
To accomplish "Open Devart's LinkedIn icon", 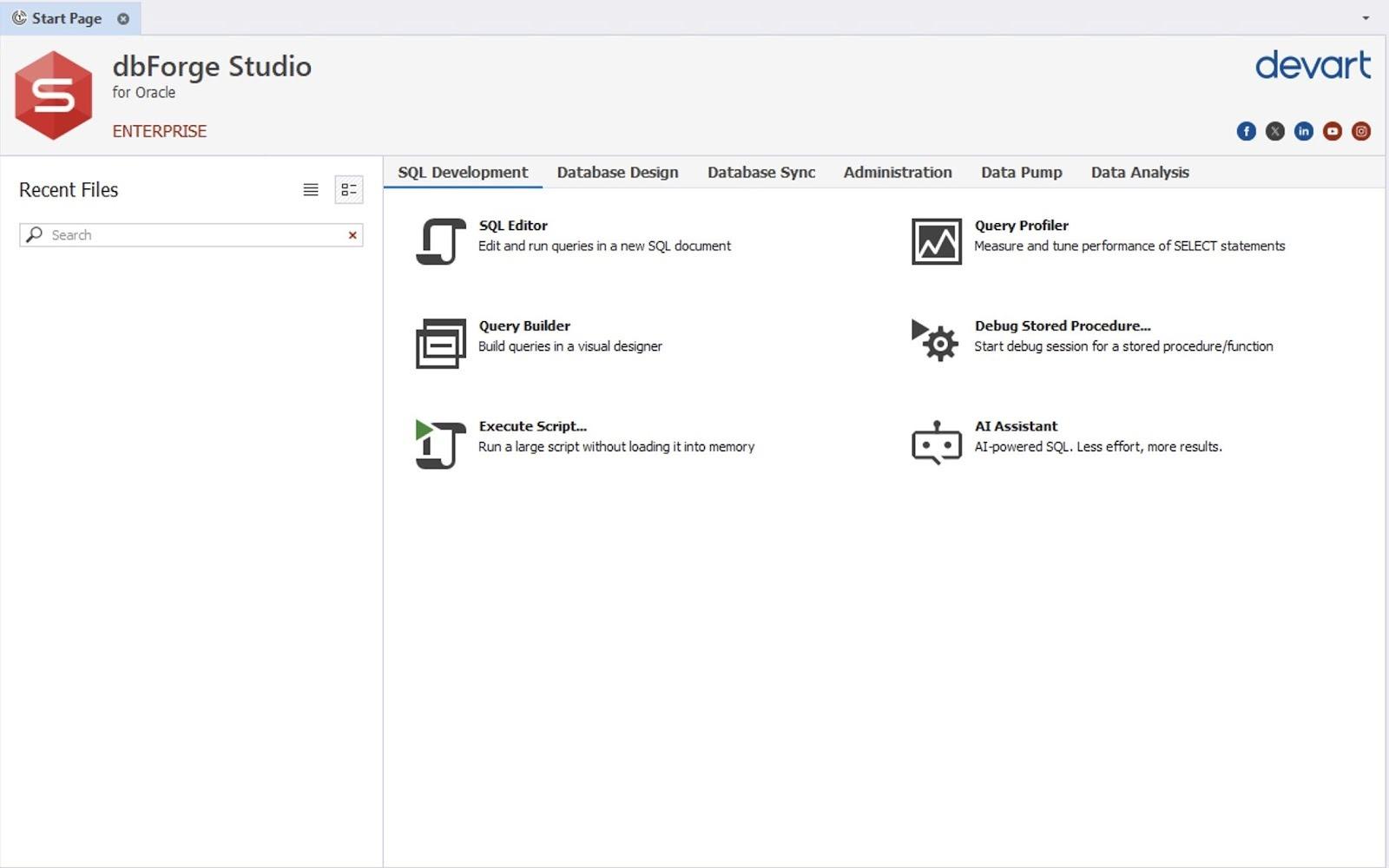I will 1303,131.
